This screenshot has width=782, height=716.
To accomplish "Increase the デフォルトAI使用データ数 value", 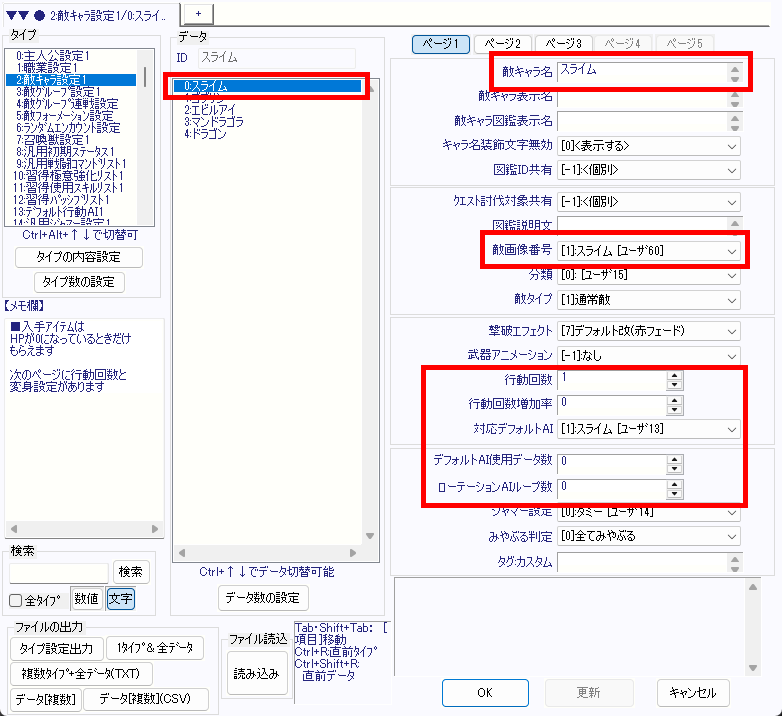I will (x=675, y=457).
